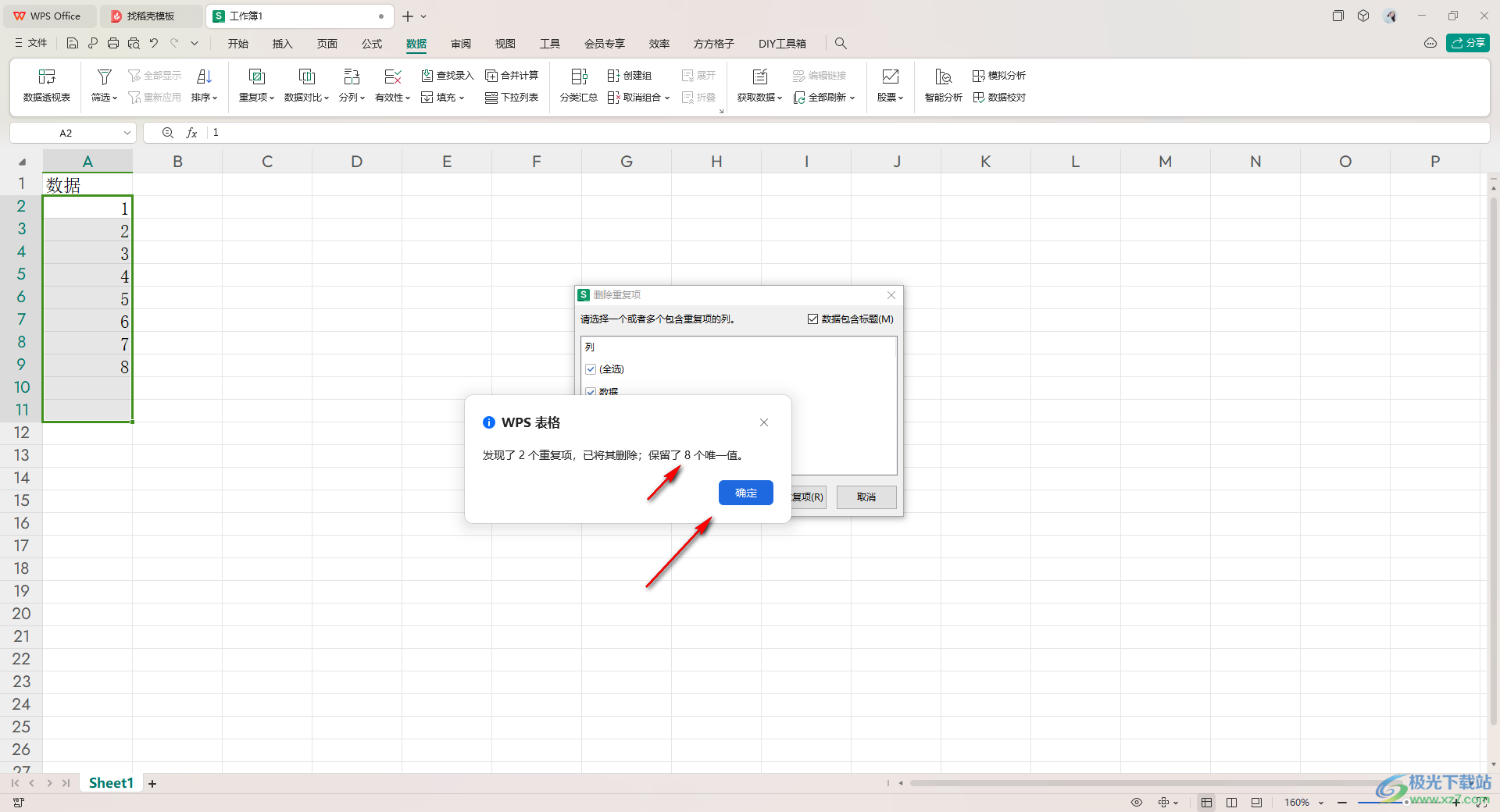Viewport: 1500px width, 812px height.
Task: Close the WPS 表格 message box
Action: [x=764, y=422]
